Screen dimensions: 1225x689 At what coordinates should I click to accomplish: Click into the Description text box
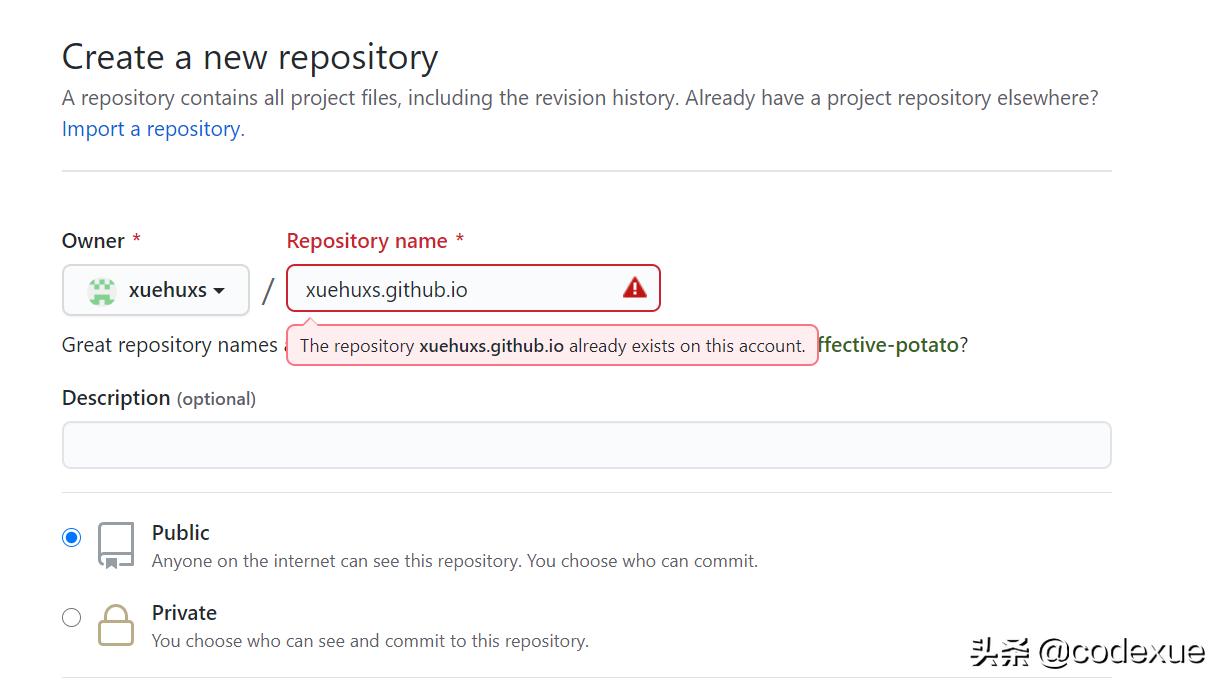(586, 445)
